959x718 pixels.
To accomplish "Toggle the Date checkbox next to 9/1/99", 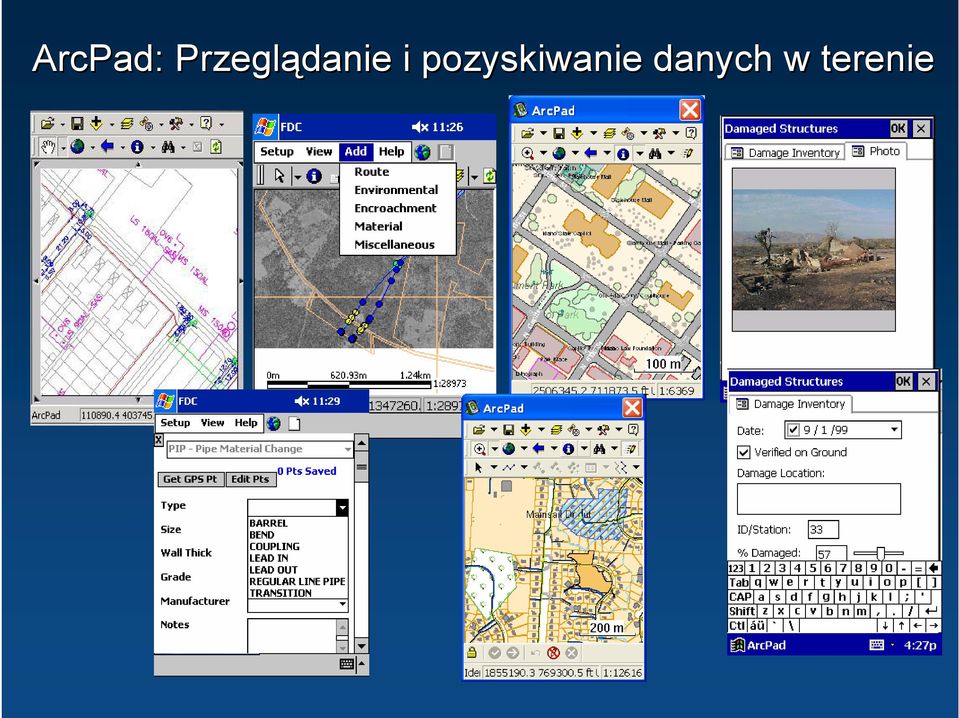I will pyautogui.click(x=794, y=430).
